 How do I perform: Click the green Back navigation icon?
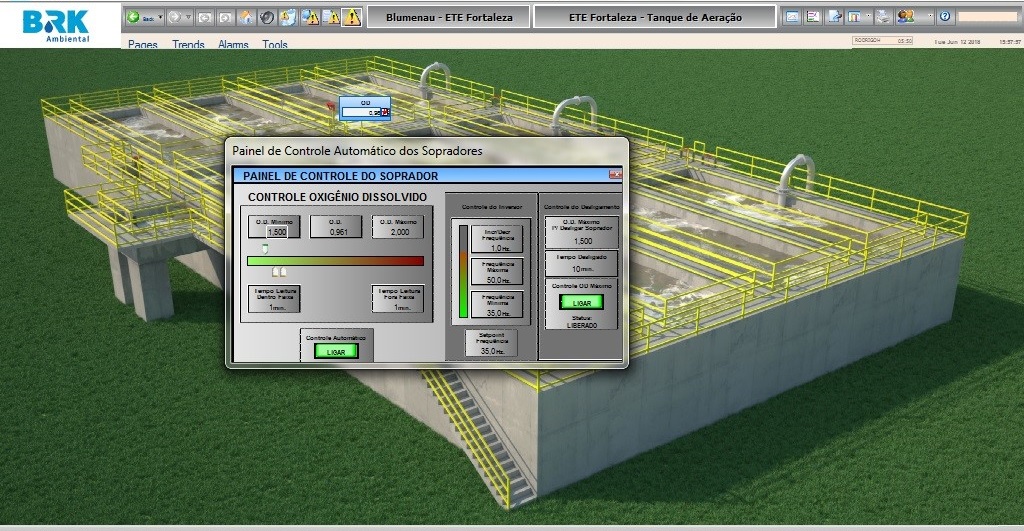(x=133, y=17)
